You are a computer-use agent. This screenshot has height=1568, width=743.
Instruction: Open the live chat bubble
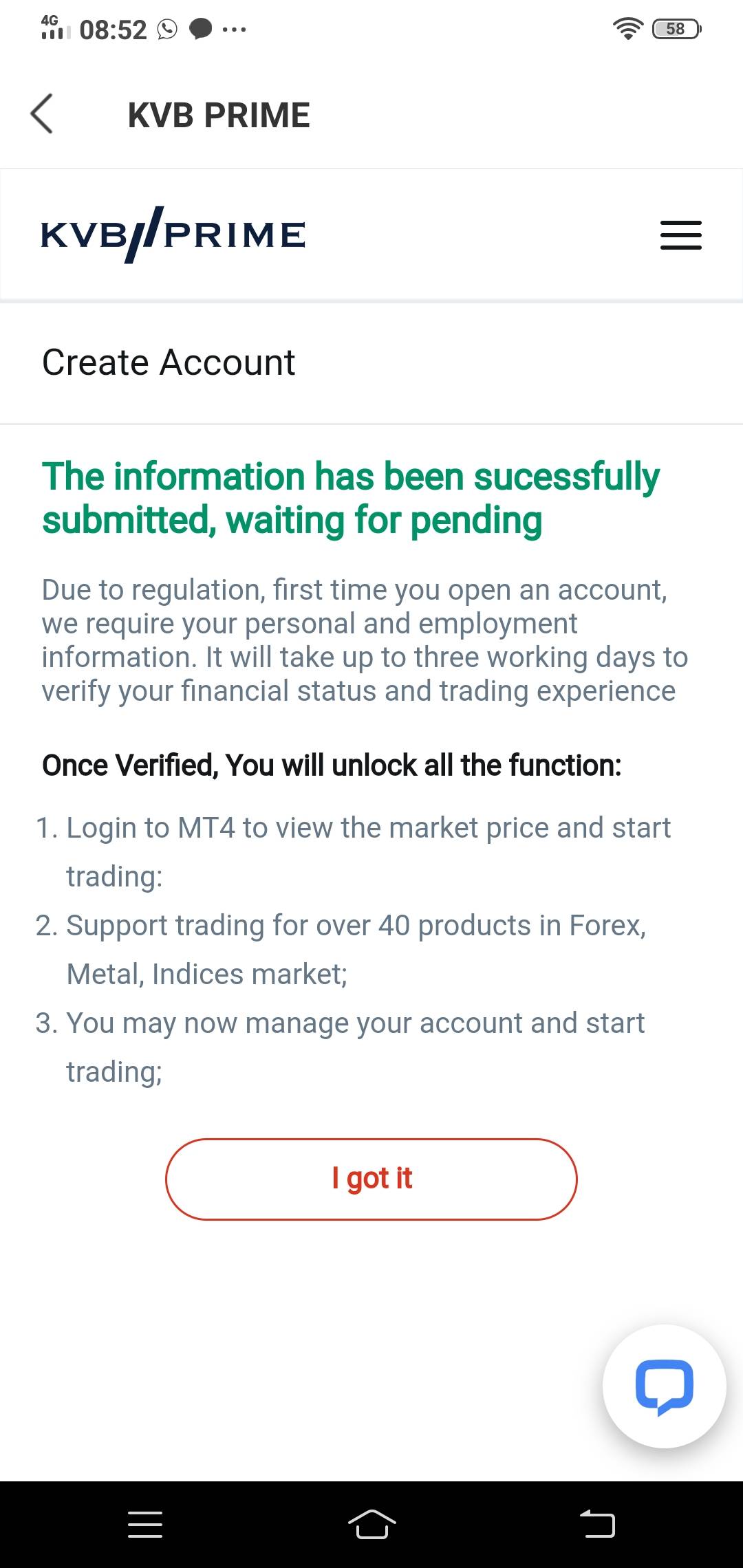click(664, 1386)
